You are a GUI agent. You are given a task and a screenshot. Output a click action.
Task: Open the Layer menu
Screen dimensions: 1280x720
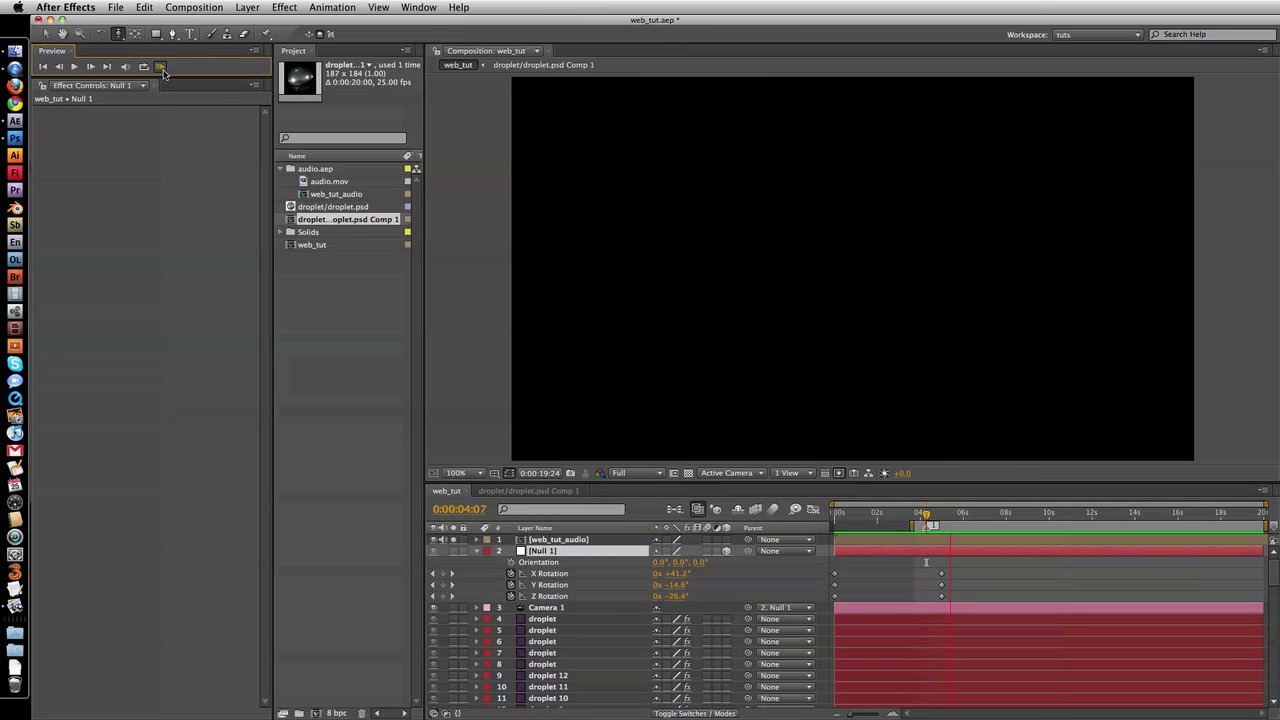(247, 7)
